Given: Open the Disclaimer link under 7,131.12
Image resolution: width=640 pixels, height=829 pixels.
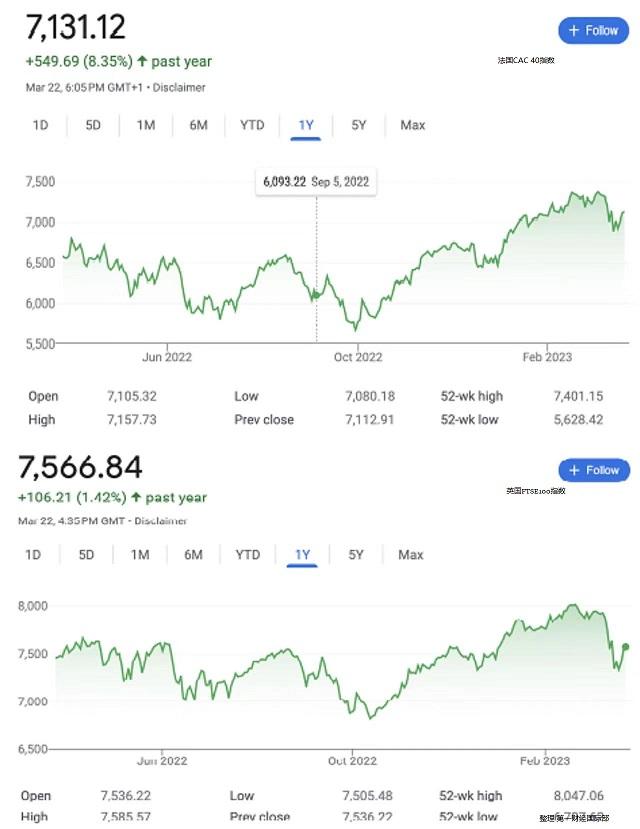Looking at the screenshot, I should coord(179,87).
